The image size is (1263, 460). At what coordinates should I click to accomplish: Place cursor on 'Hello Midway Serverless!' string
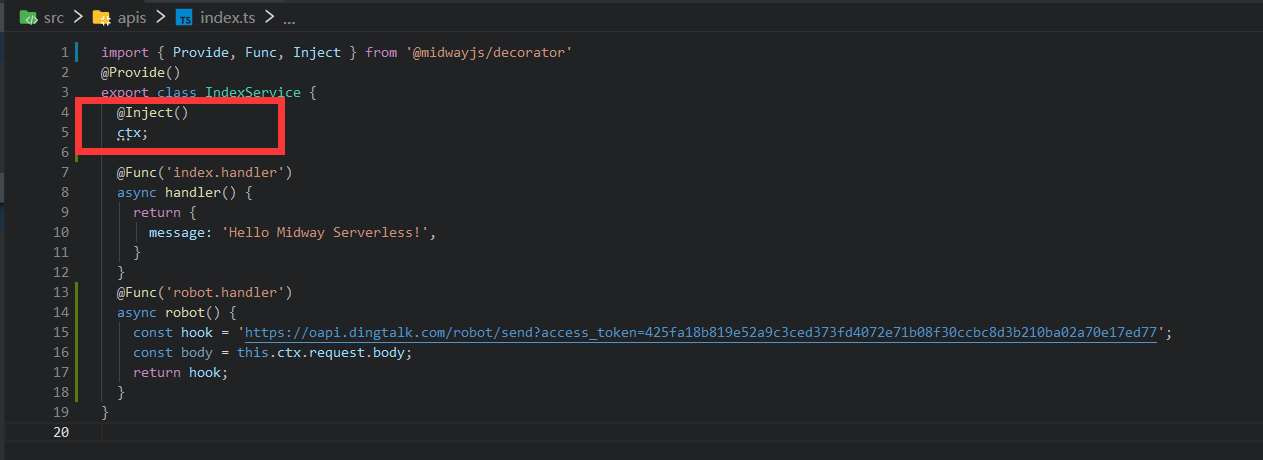click(331, 232)
